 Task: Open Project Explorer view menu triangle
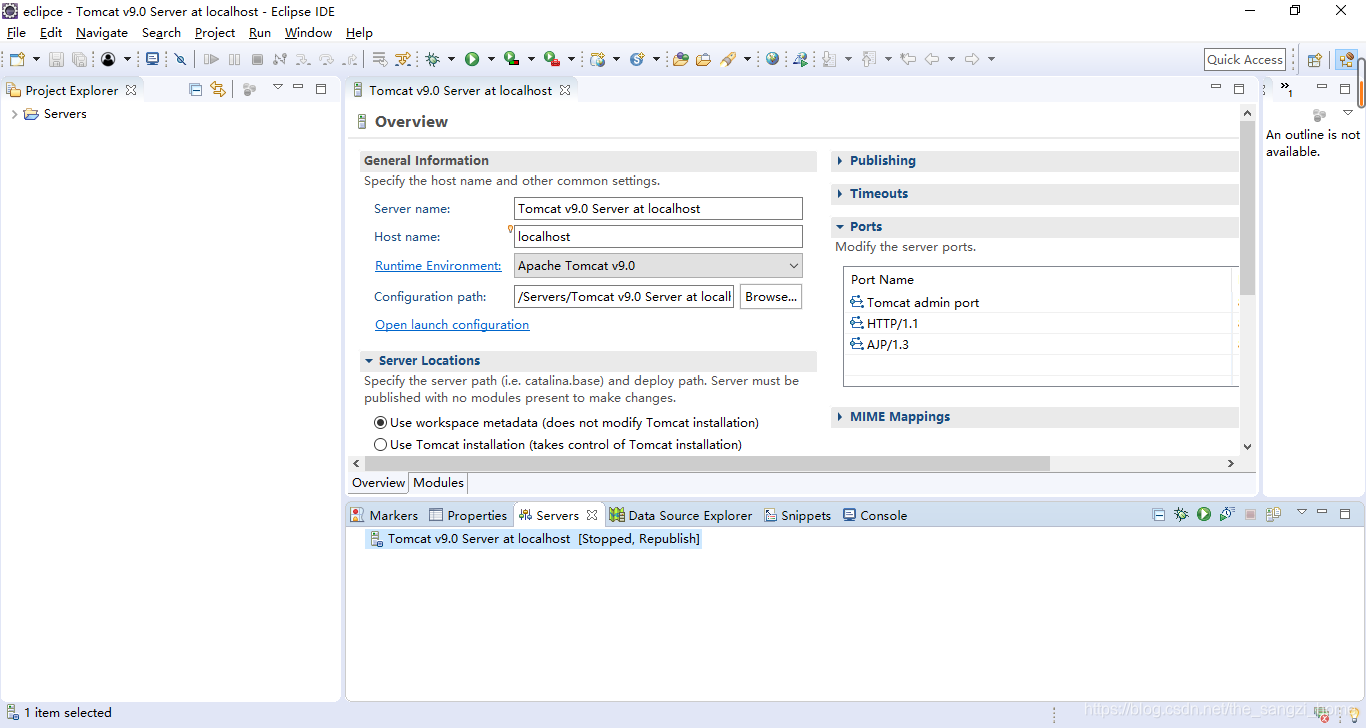pos(278,87)
